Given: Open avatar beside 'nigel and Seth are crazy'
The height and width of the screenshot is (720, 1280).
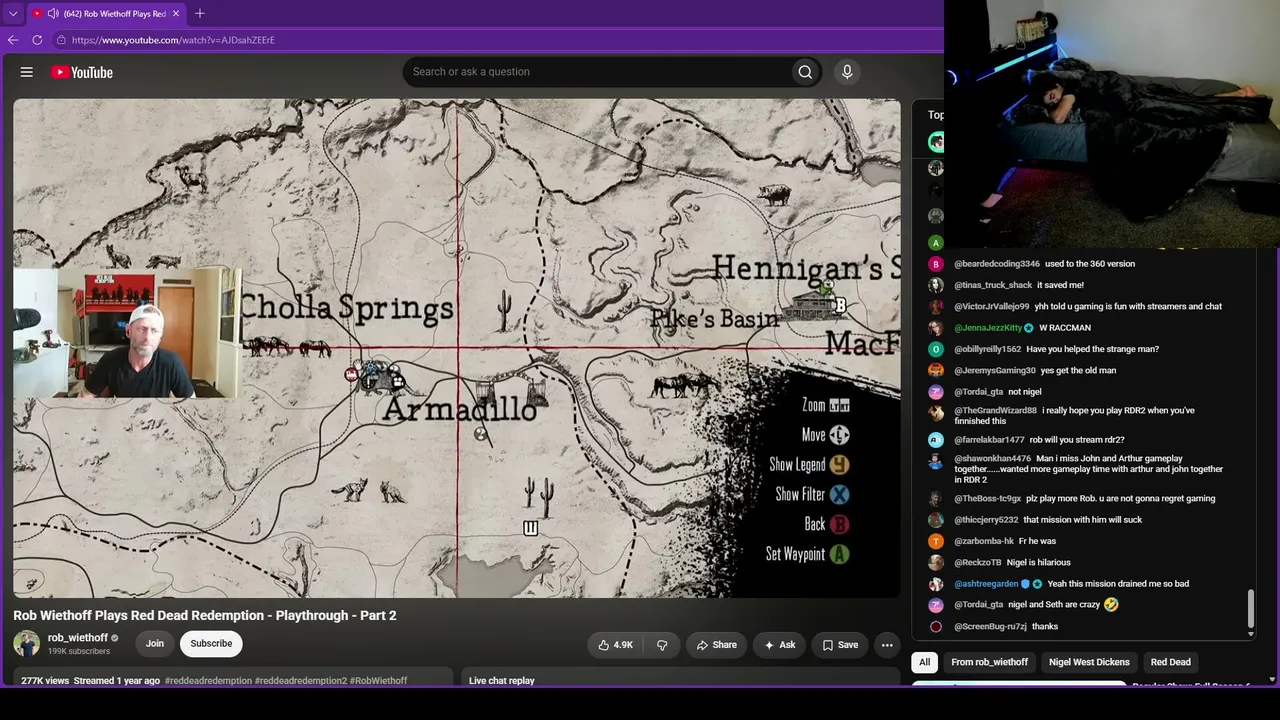Looking at the screenshot, I should pos(936,605).
